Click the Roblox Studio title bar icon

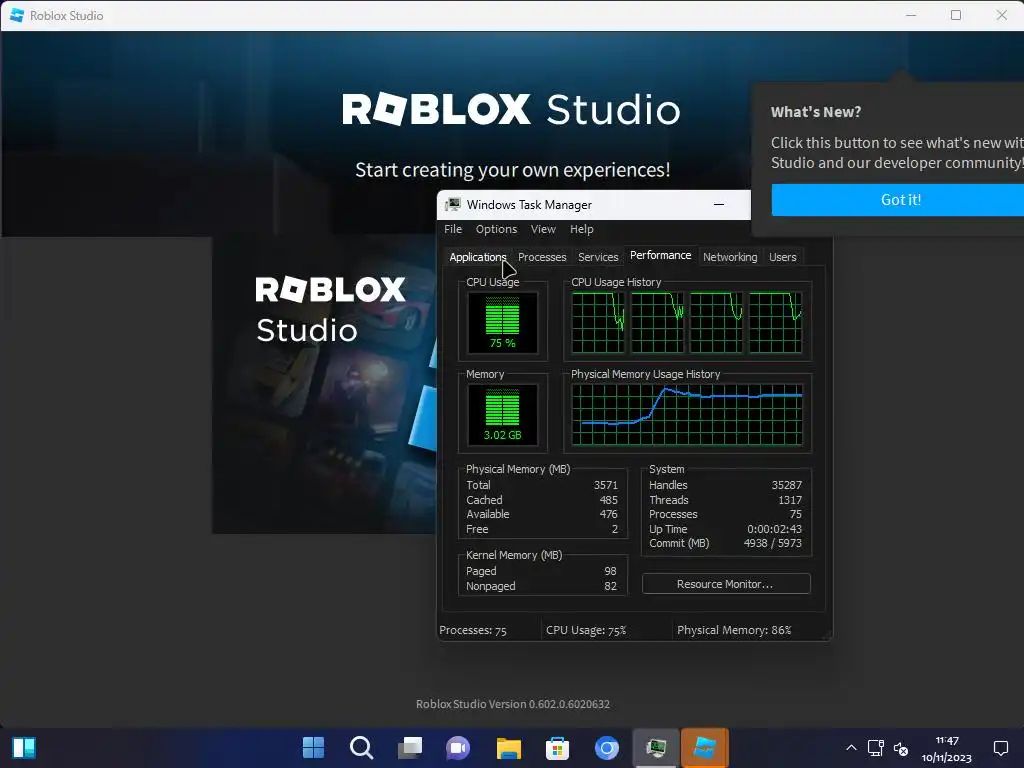(17, 15)
